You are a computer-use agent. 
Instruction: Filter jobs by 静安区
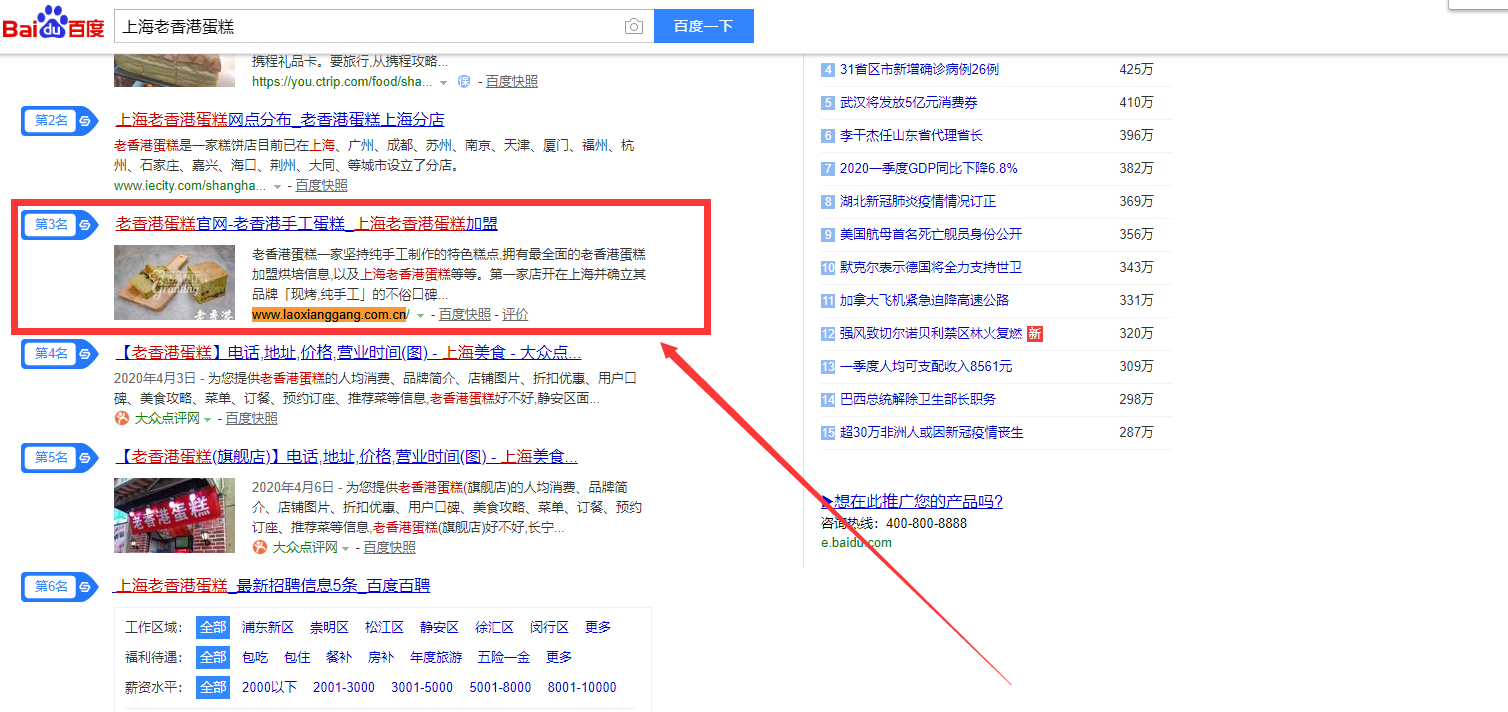click(439, 627)
